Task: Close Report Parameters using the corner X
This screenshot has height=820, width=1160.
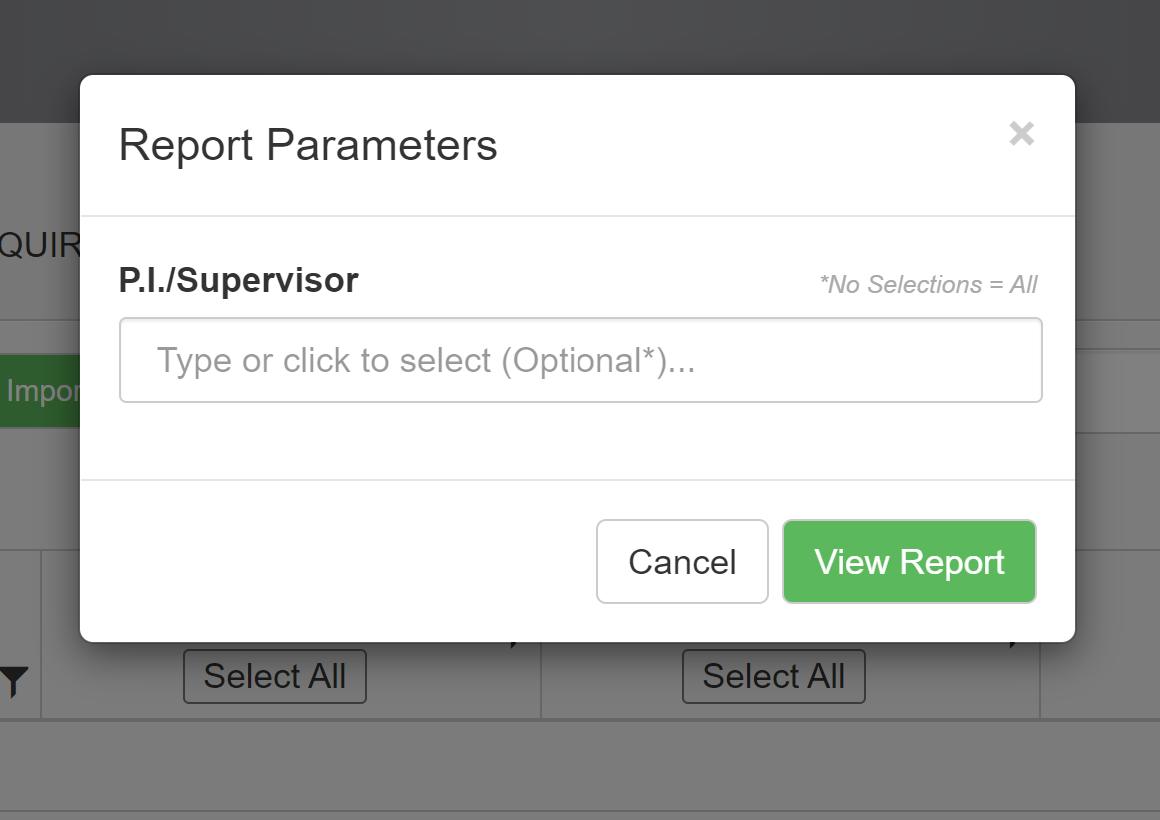Action: (x=1021, y=135)
